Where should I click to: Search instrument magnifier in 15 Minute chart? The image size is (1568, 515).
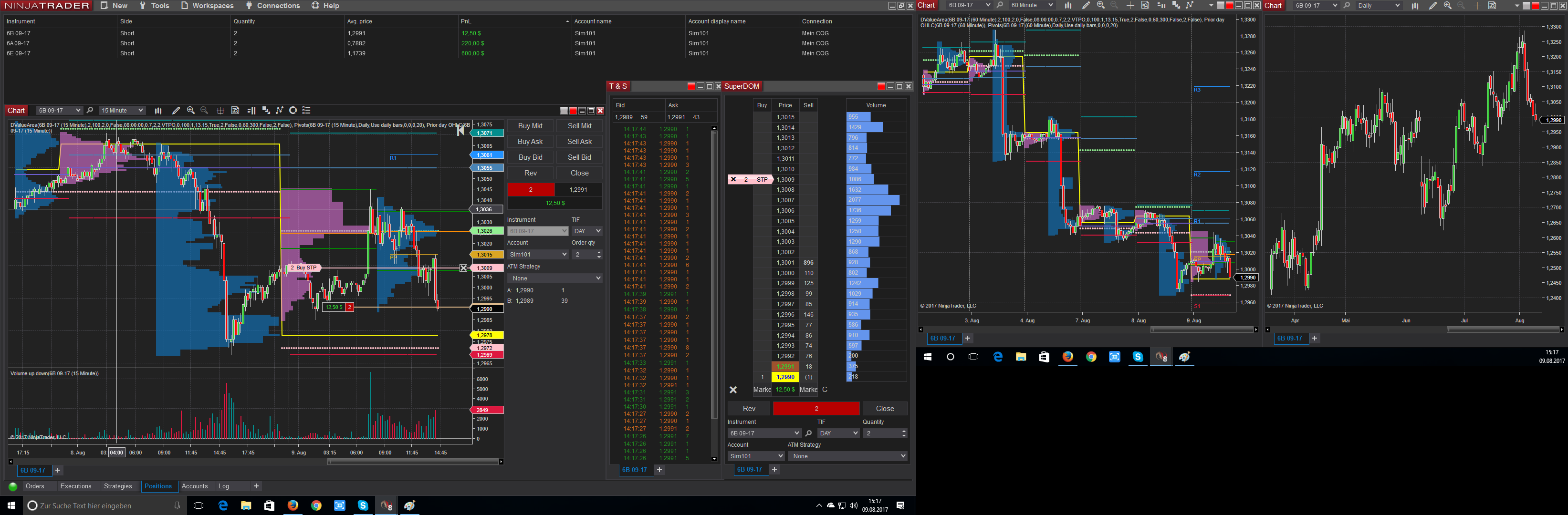90,111
